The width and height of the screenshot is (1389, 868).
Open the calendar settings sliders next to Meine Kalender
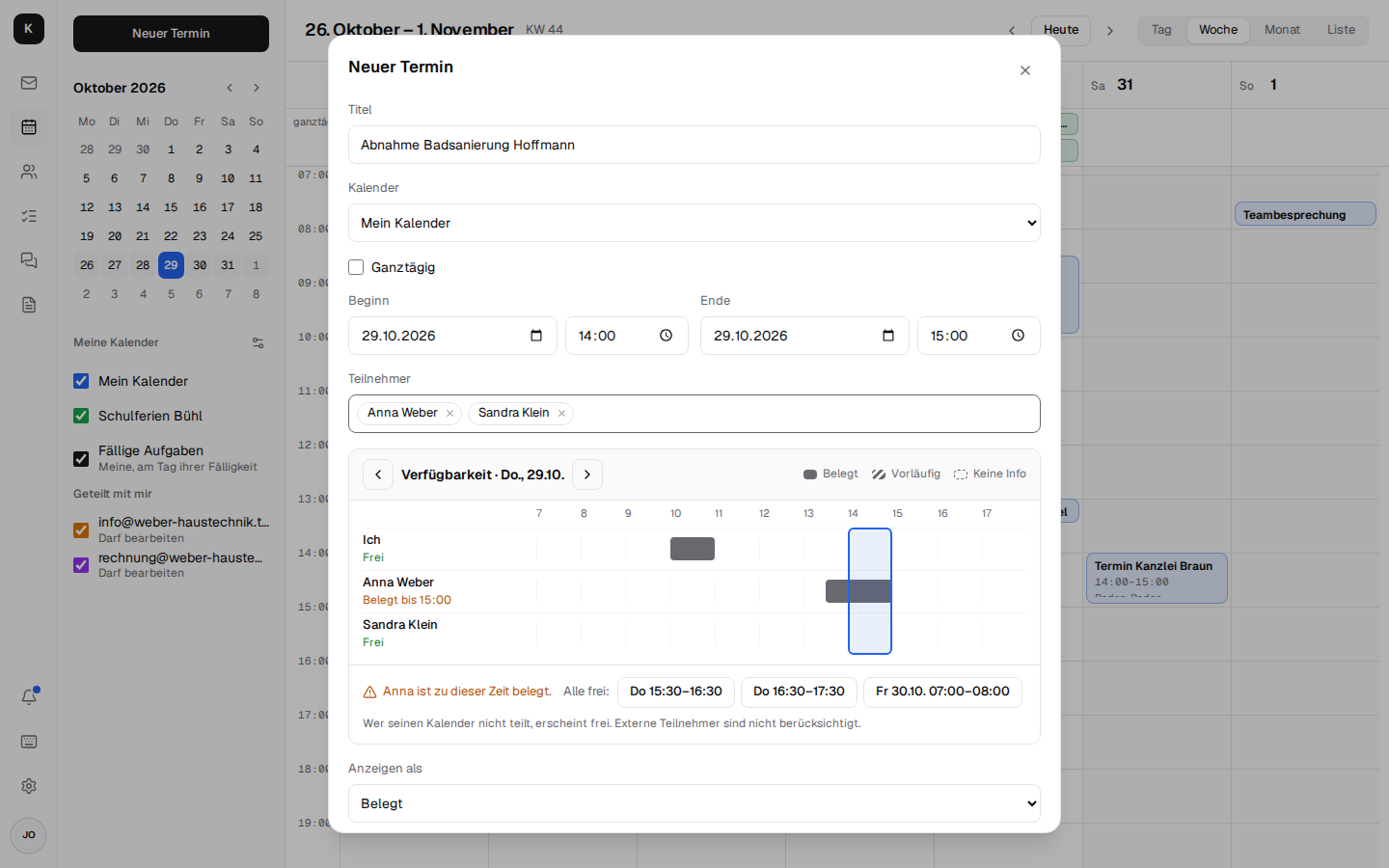pyautogui.click(x=258, y=342)
